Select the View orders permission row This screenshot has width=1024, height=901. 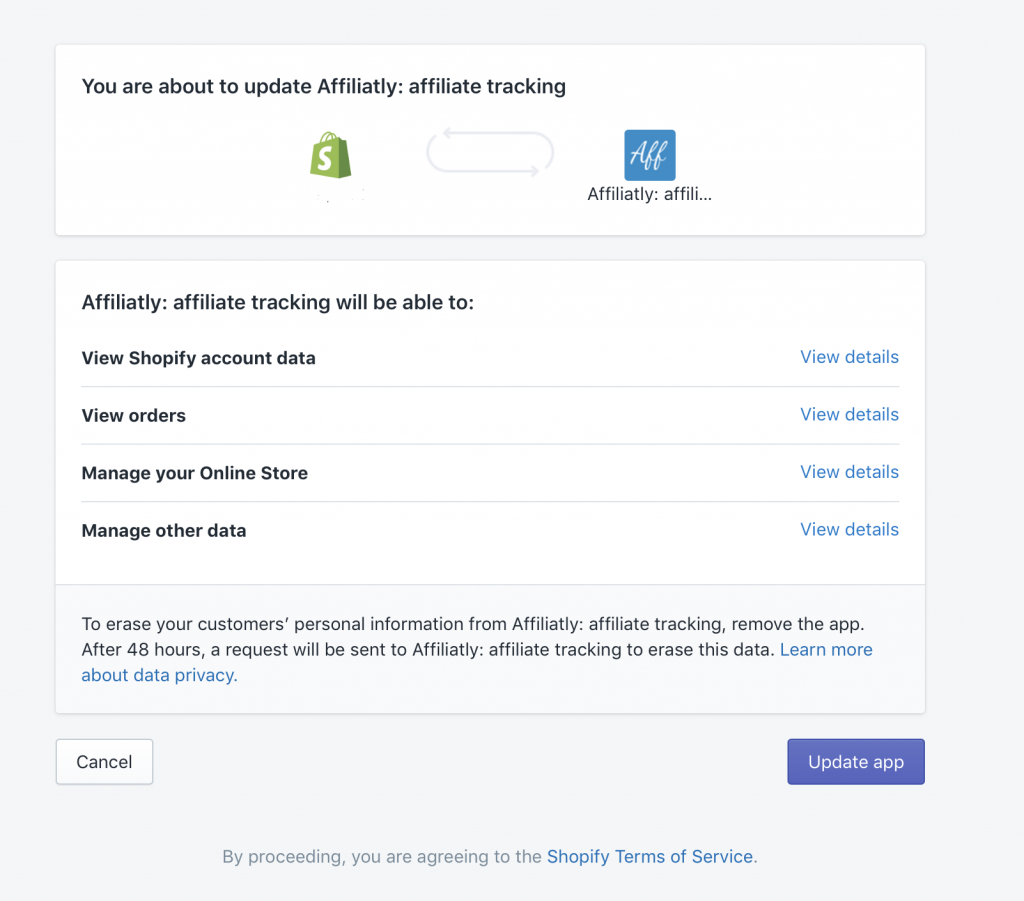[x=490, y=415]
